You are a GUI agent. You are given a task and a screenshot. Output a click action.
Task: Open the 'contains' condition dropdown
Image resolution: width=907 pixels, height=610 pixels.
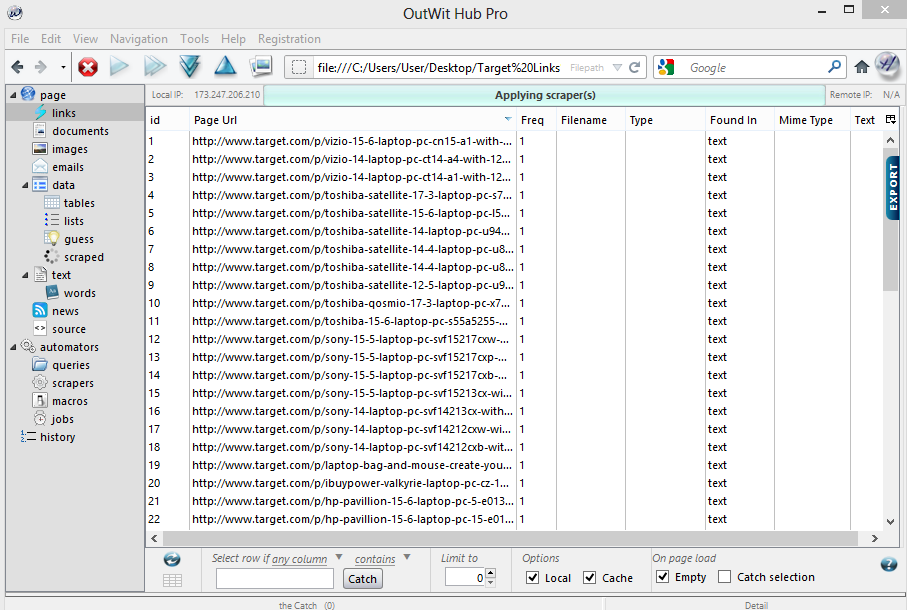381,559
